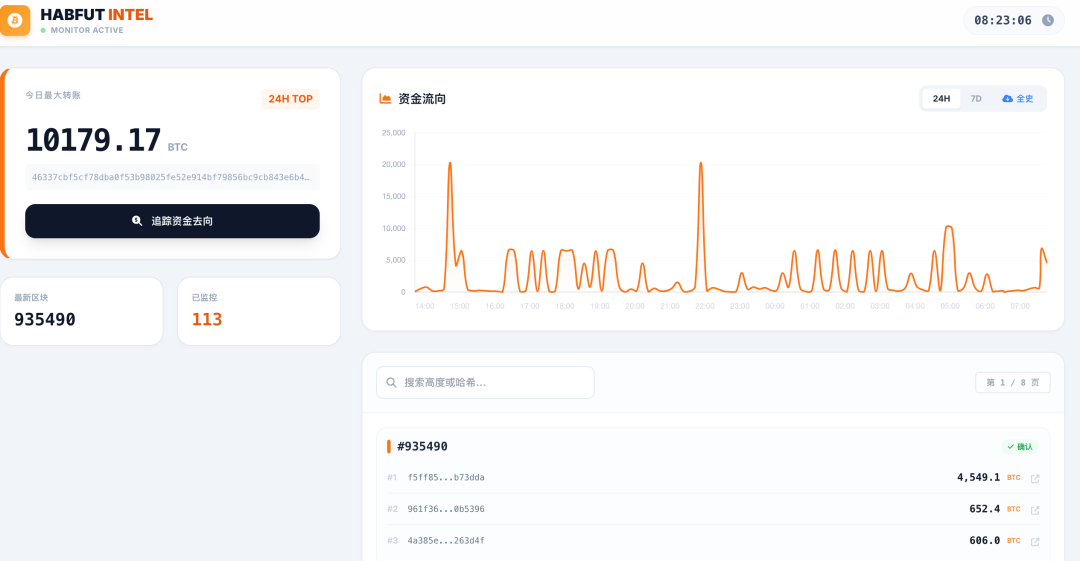Image resolution: width=1080 pixels, height=561 pixels.
Task: Click the 22:00 spike on the chart
Action: 701,164
